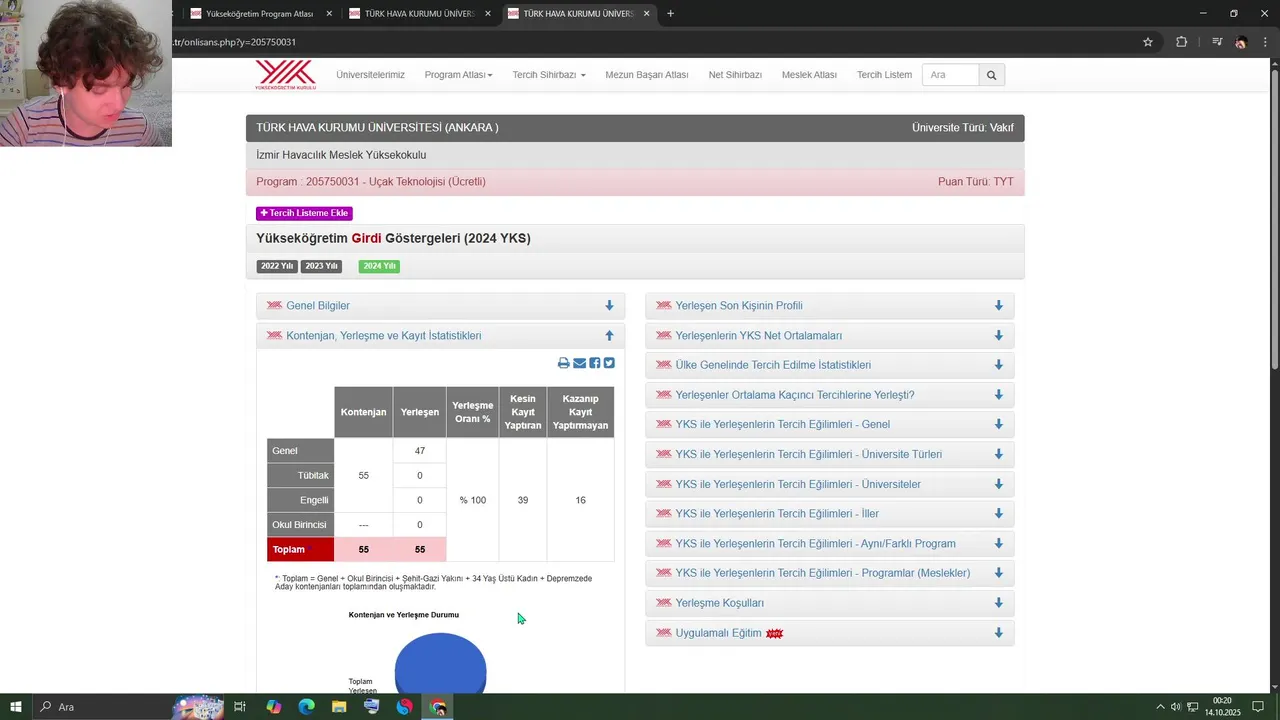Click the Windows taskbar Ara search box
This screenshot has height=720, width=1280.
coord(100,707)
